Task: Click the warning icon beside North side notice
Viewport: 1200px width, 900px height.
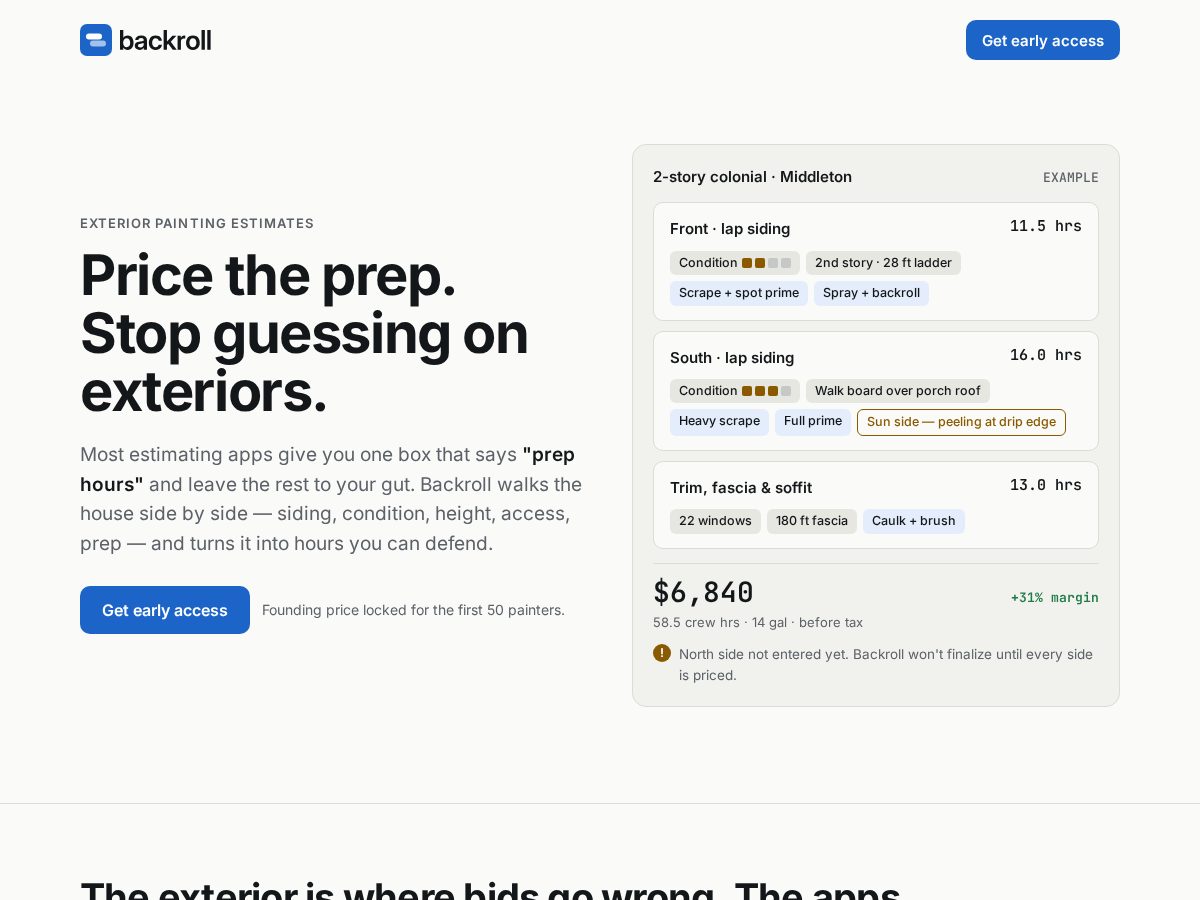Action: tap(662, 653)
